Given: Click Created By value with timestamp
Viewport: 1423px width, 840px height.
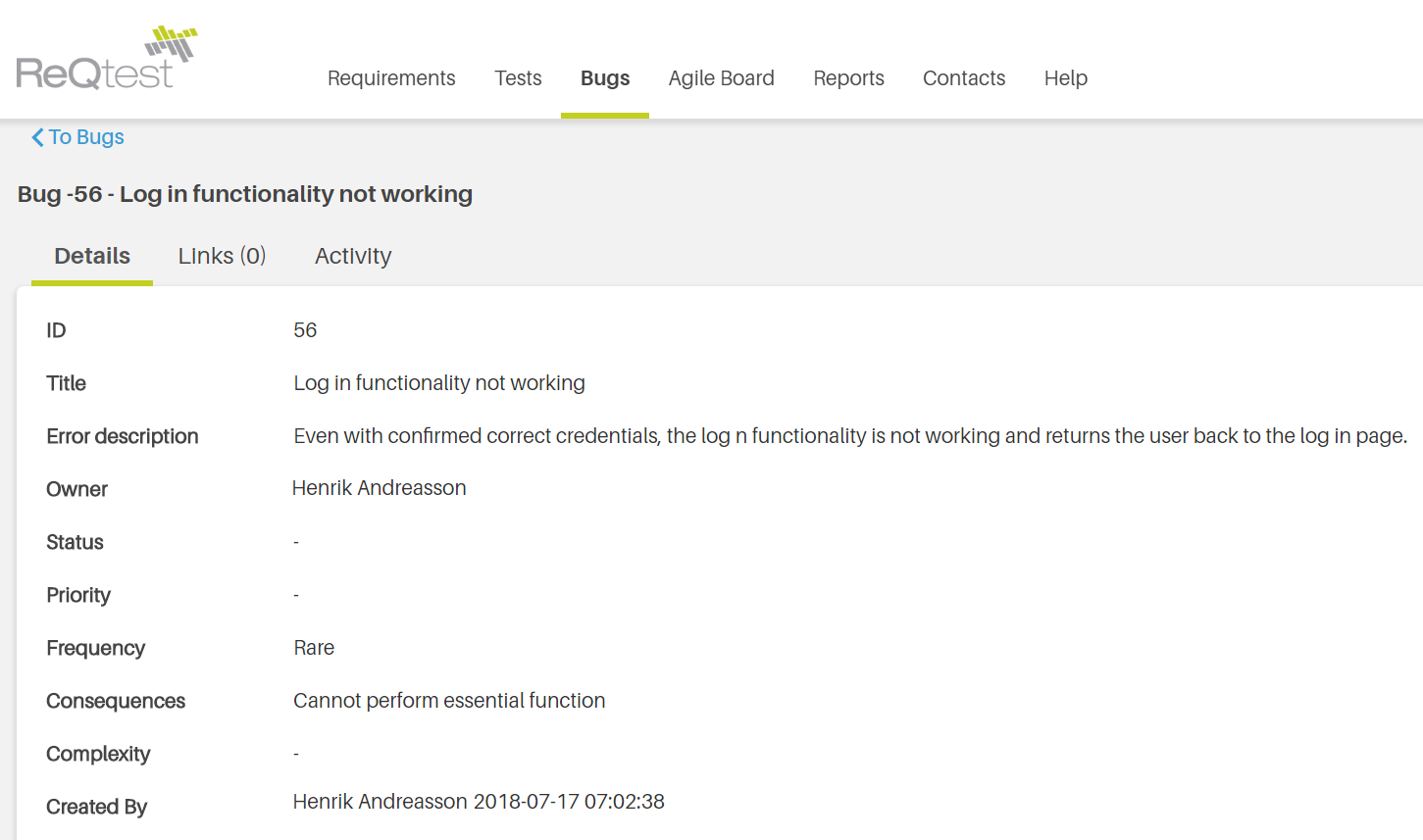Looking at the screenshot, I should (479, 802).
